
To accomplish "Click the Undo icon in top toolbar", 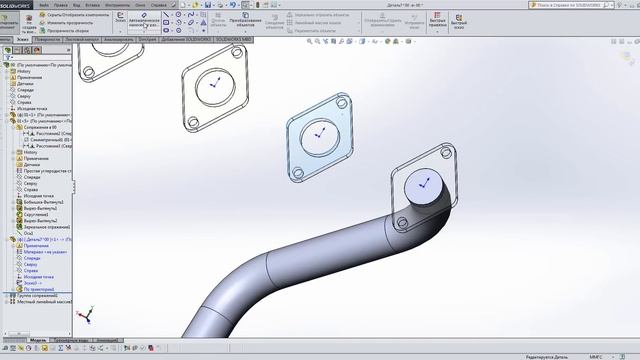I will [x=233, y=5].
